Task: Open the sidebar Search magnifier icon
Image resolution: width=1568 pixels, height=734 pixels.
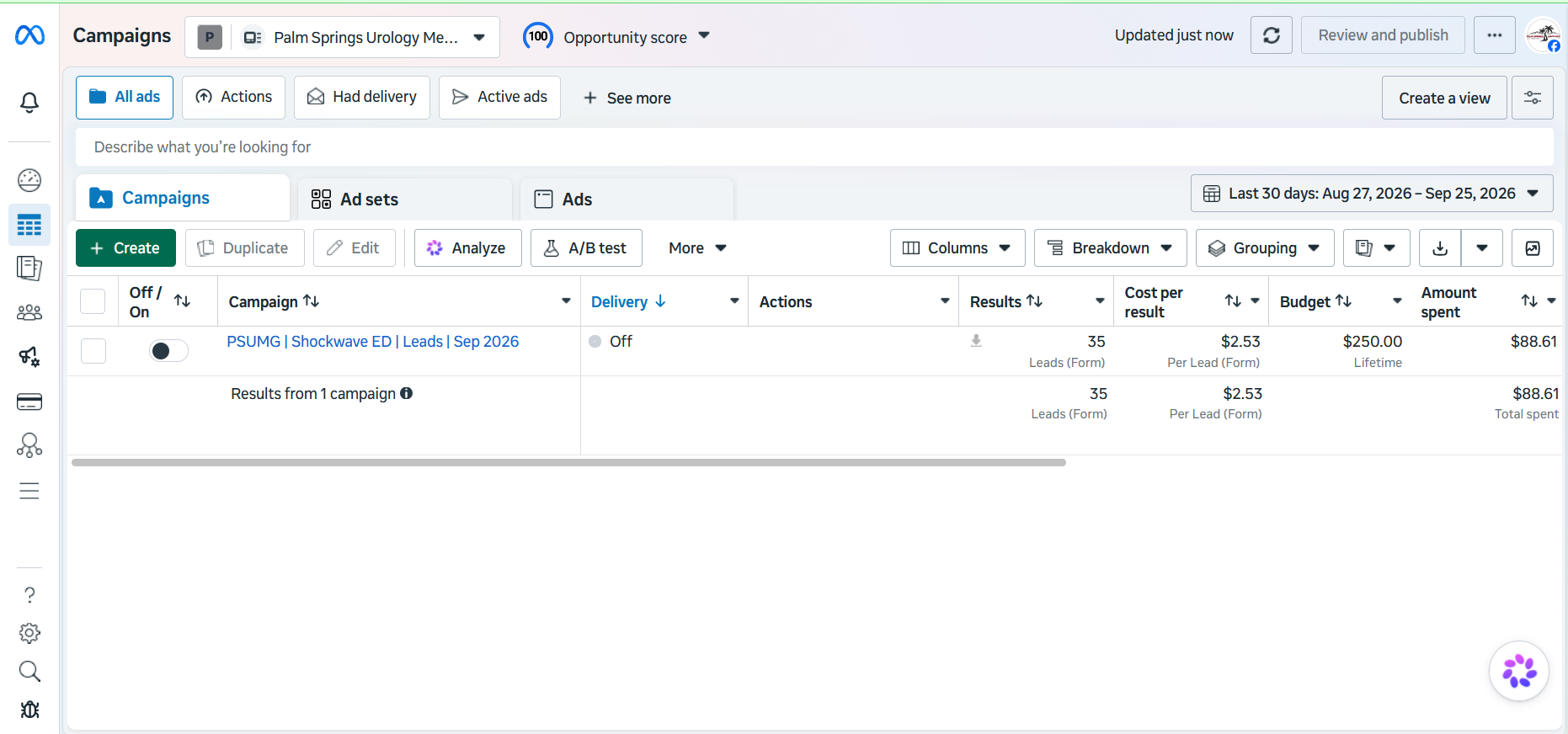Action: point(29,671)
